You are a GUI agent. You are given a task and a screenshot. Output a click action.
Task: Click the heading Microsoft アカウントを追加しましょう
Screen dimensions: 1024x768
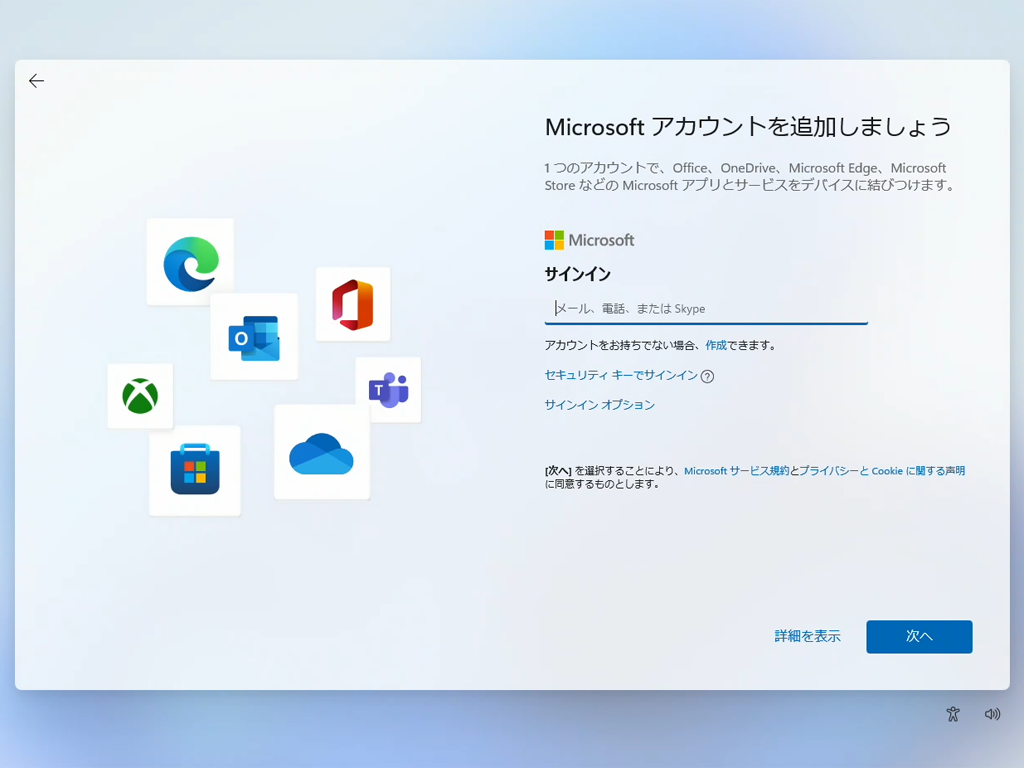pyautogui.click(x=748, y=127)
